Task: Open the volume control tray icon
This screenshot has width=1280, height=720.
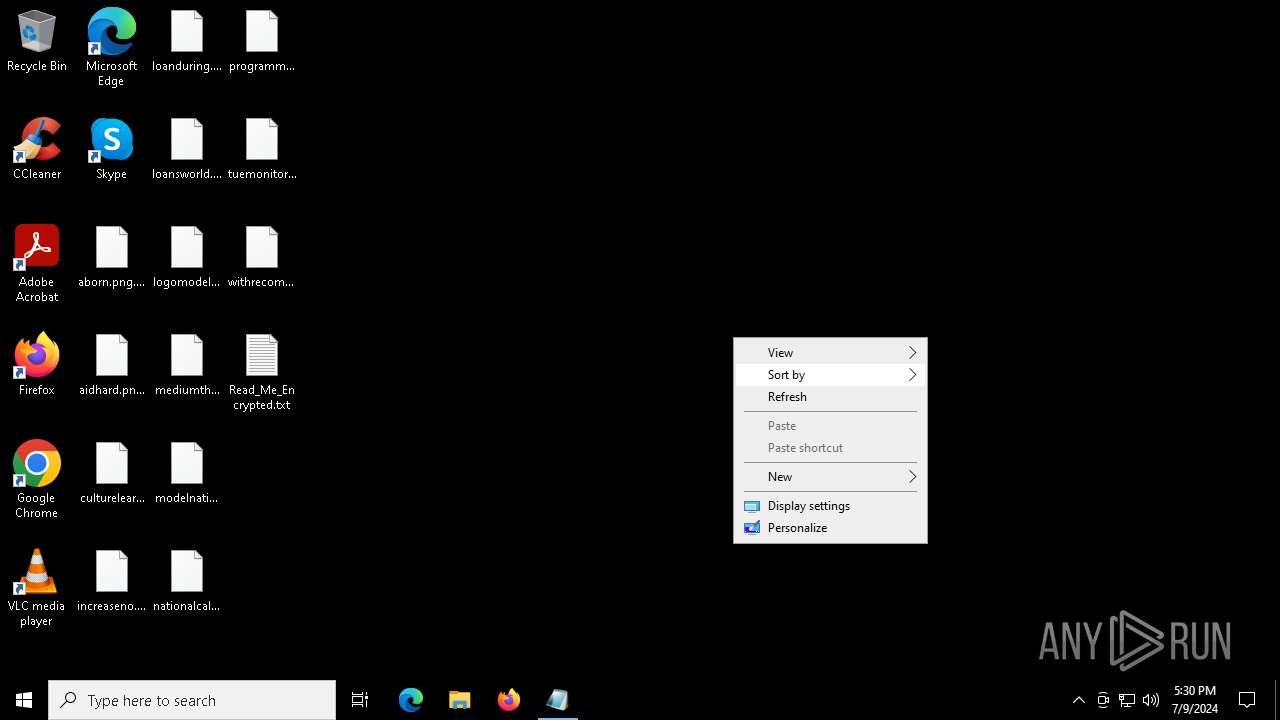Action: click(1151, 700)
